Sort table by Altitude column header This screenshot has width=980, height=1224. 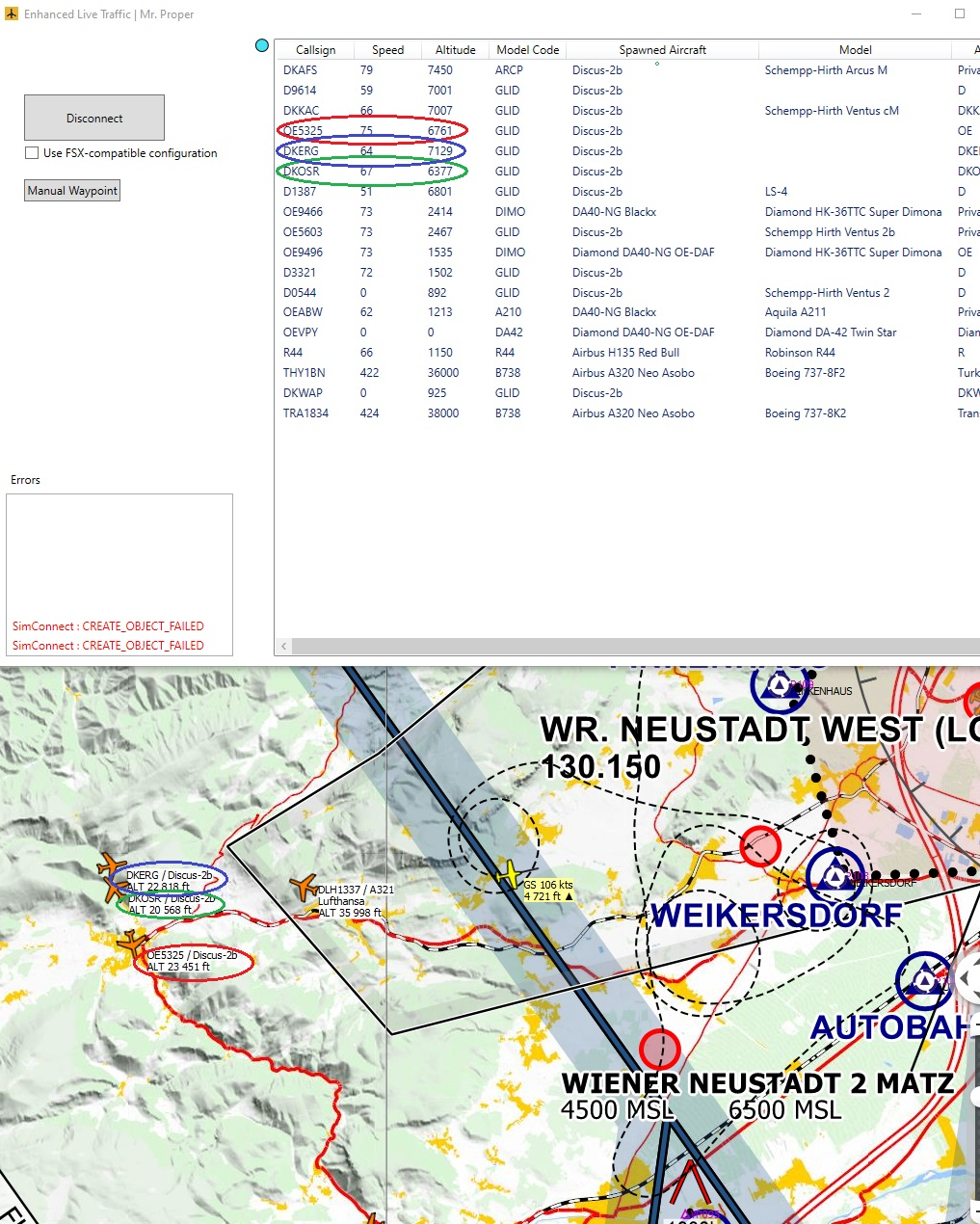tap(455, 50)
